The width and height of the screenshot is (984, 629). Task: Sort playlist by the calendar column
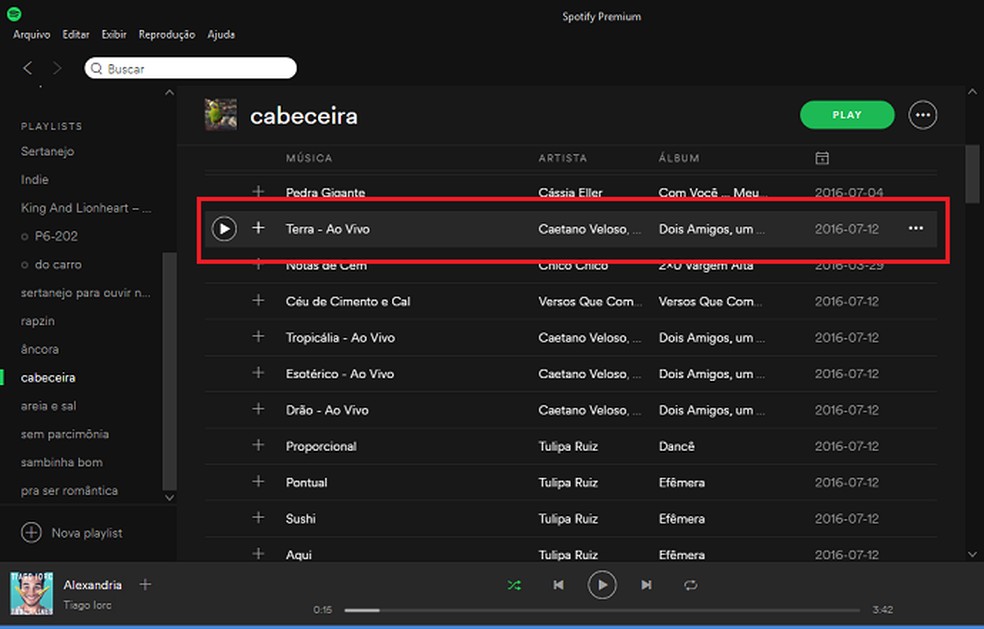[x=822, y=157]
